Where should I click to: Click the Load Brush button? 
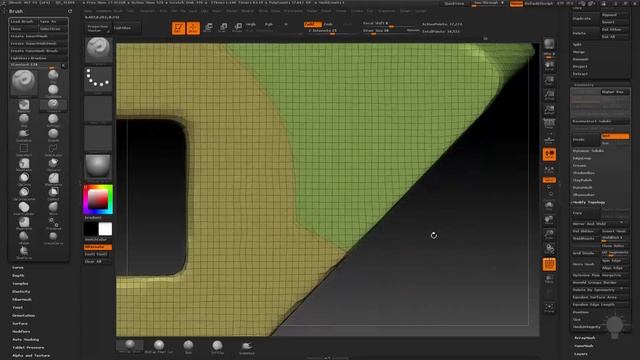pos(24,21)
